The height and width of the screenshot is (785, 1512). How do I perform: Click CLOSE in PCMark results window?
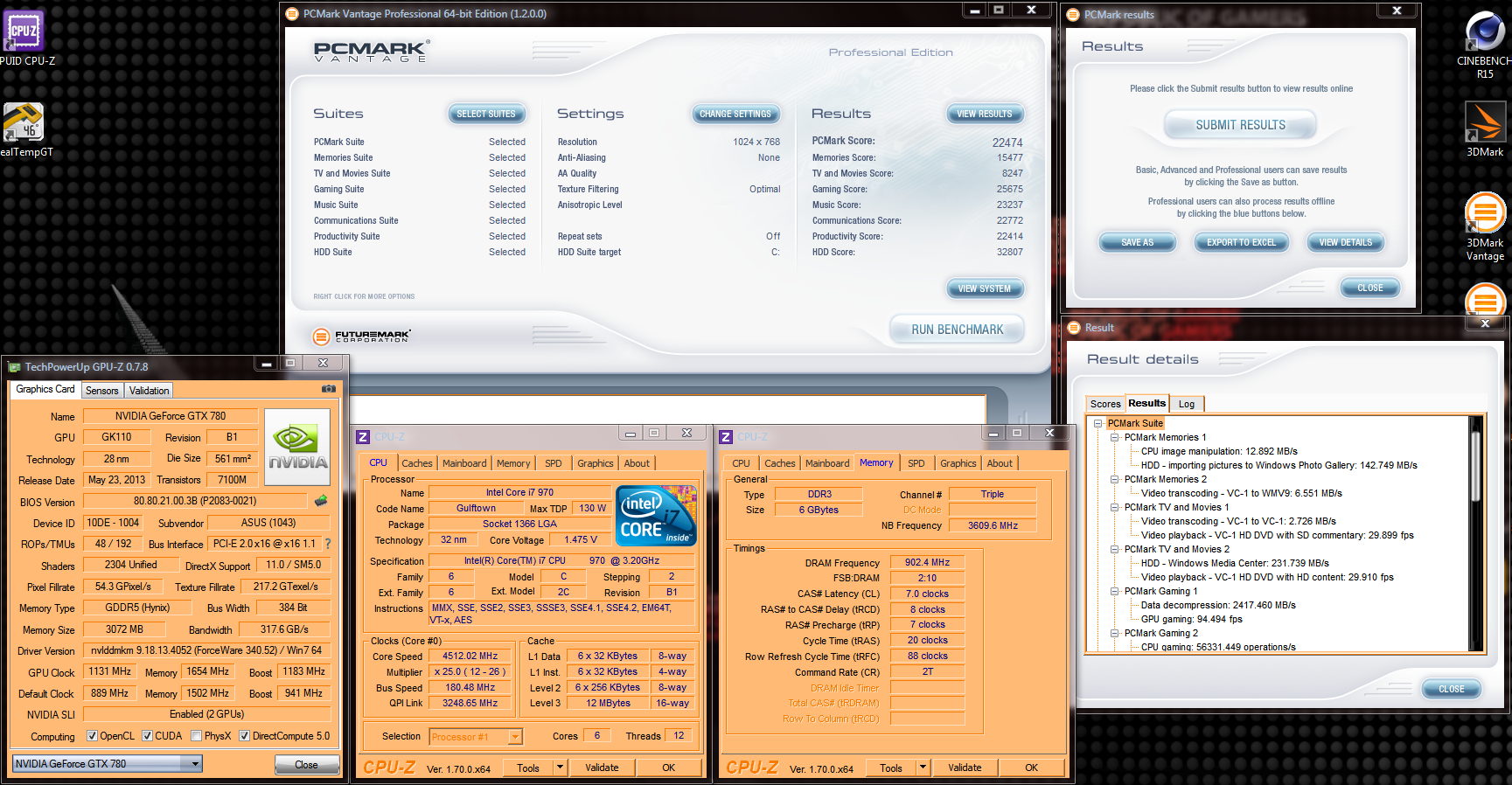point(1370,288)
